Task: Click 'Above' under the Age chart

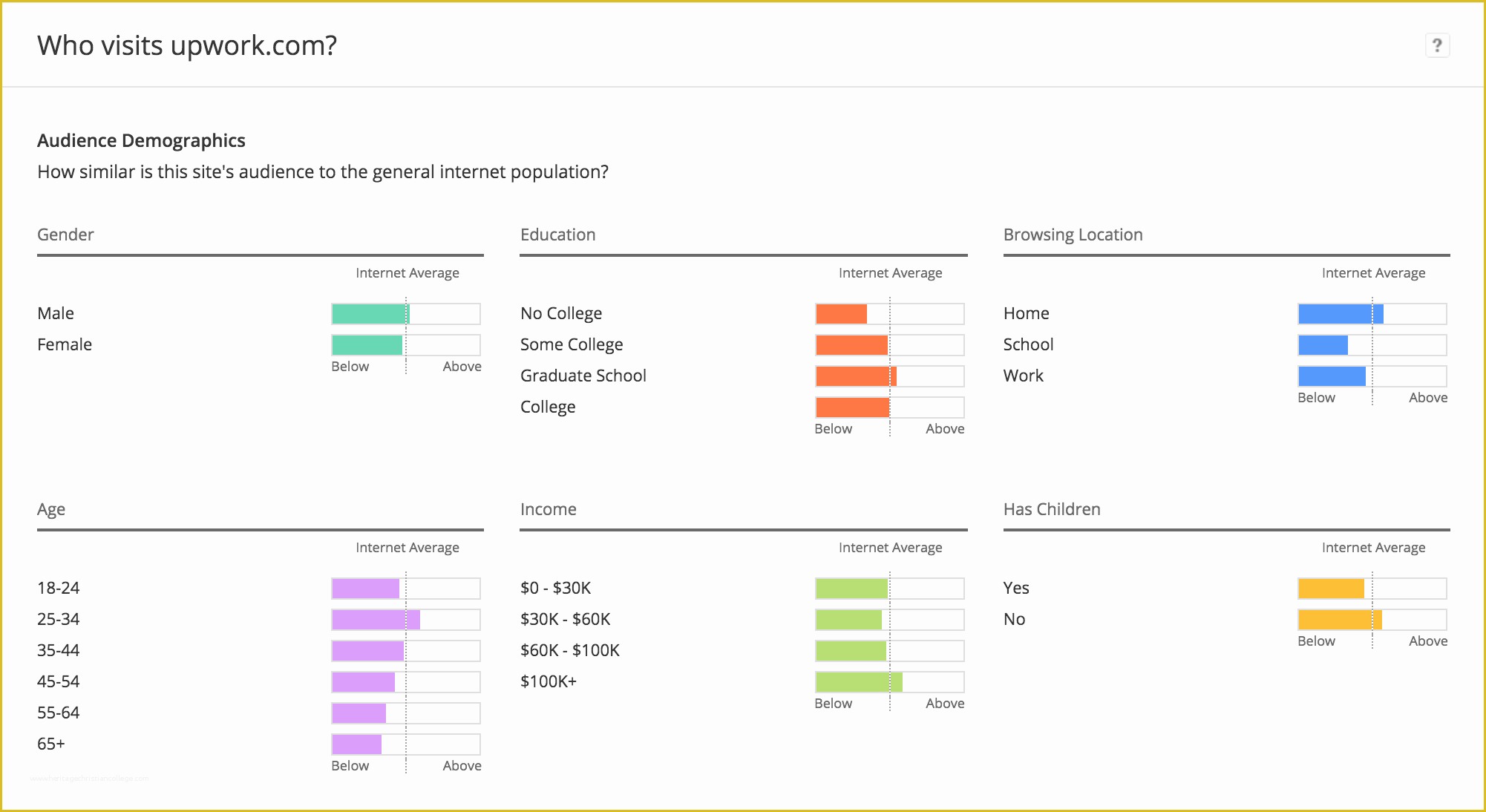Action: coord(462,765)
